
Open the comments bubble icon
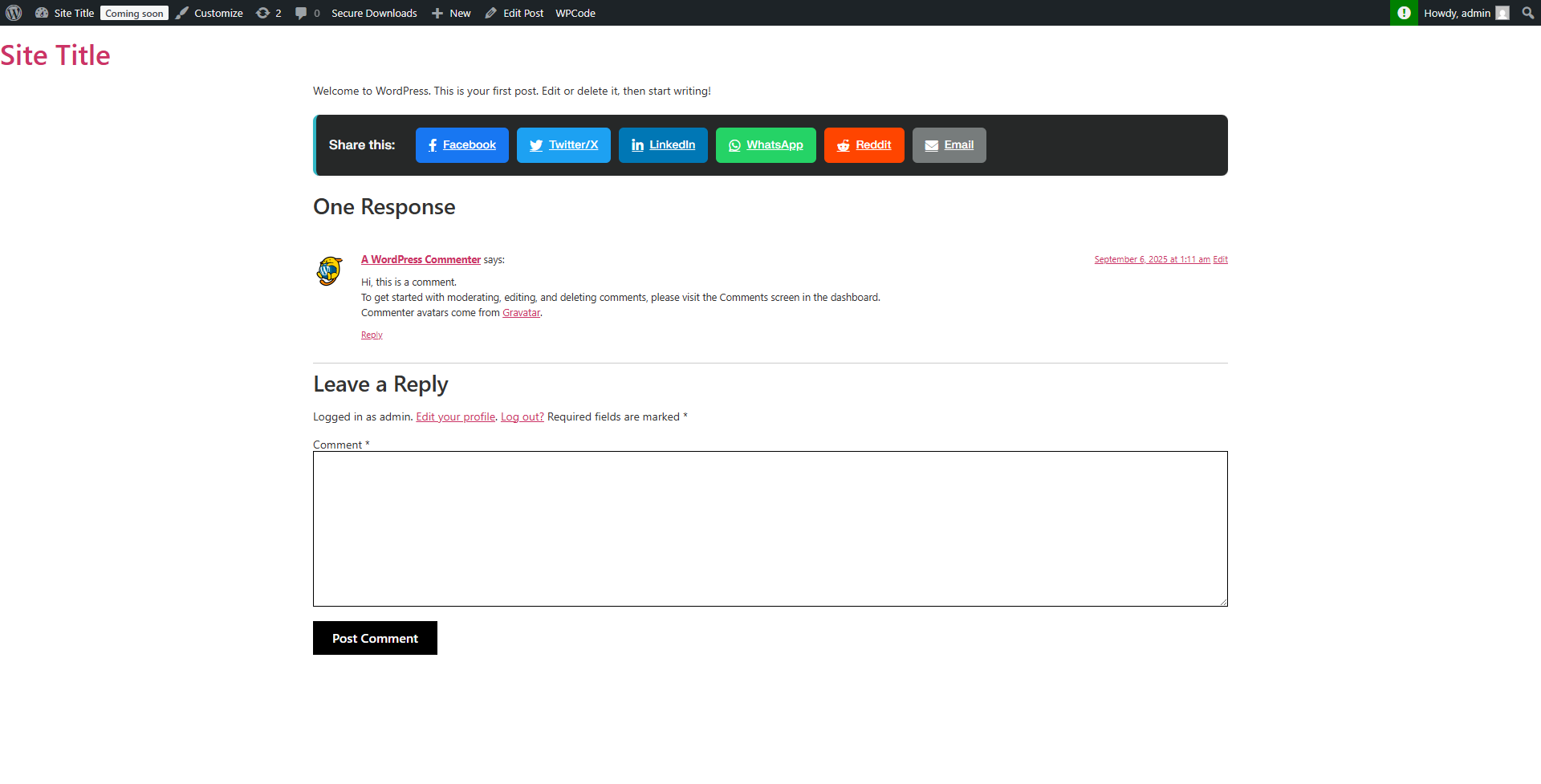(x=307, y=13)
